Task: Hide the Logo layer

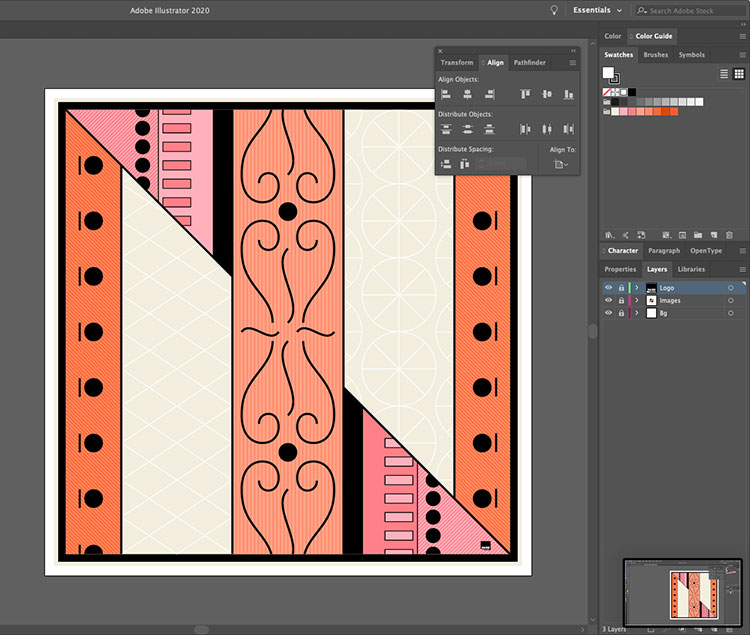Action: point(608,288)
